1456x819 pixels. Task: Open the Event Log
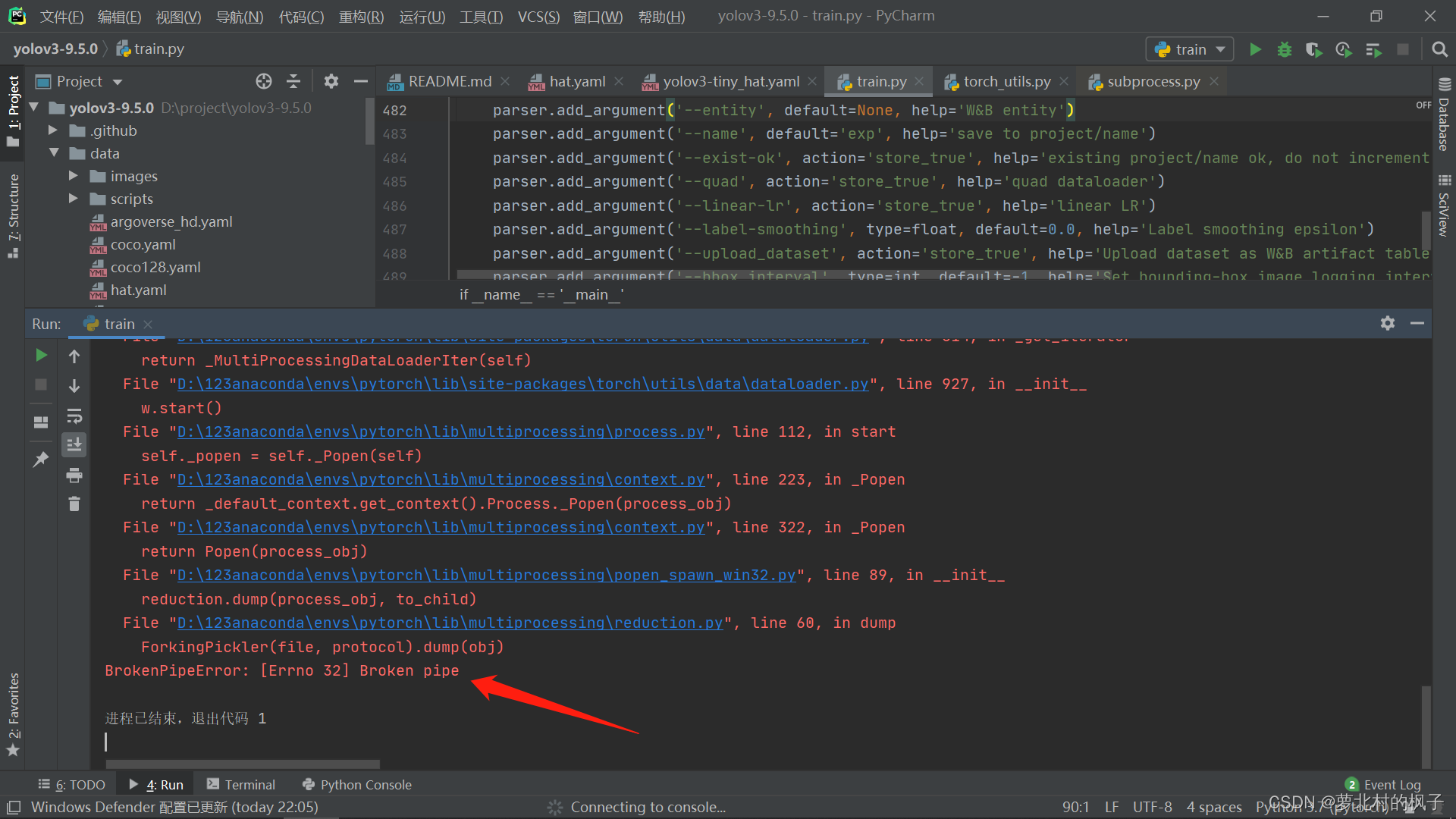(x=1383, y=785)
